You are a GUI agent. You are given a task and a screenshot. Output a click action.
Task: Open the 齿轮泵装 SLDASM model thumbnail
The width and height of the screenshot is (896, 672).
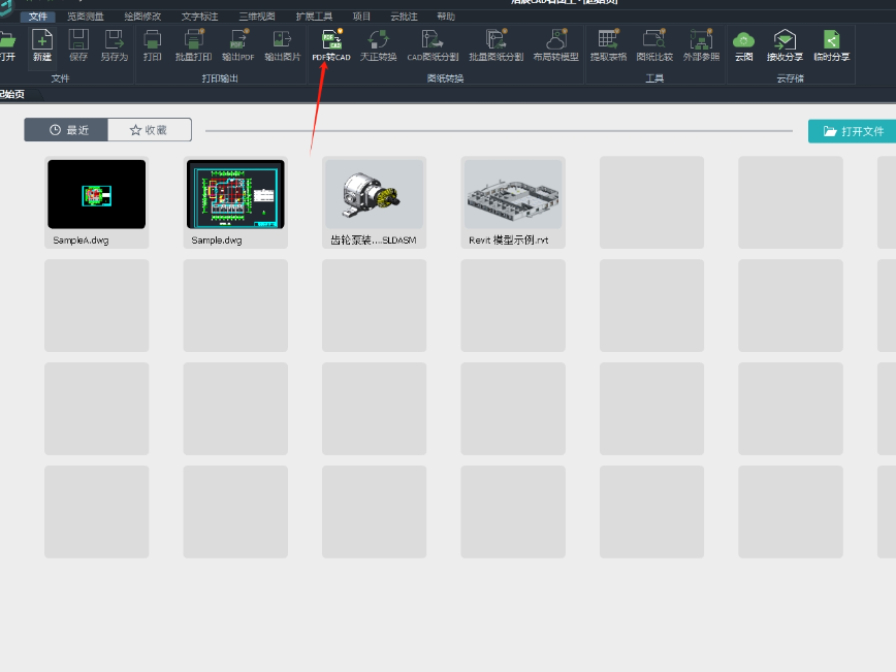tap(374, 194)
